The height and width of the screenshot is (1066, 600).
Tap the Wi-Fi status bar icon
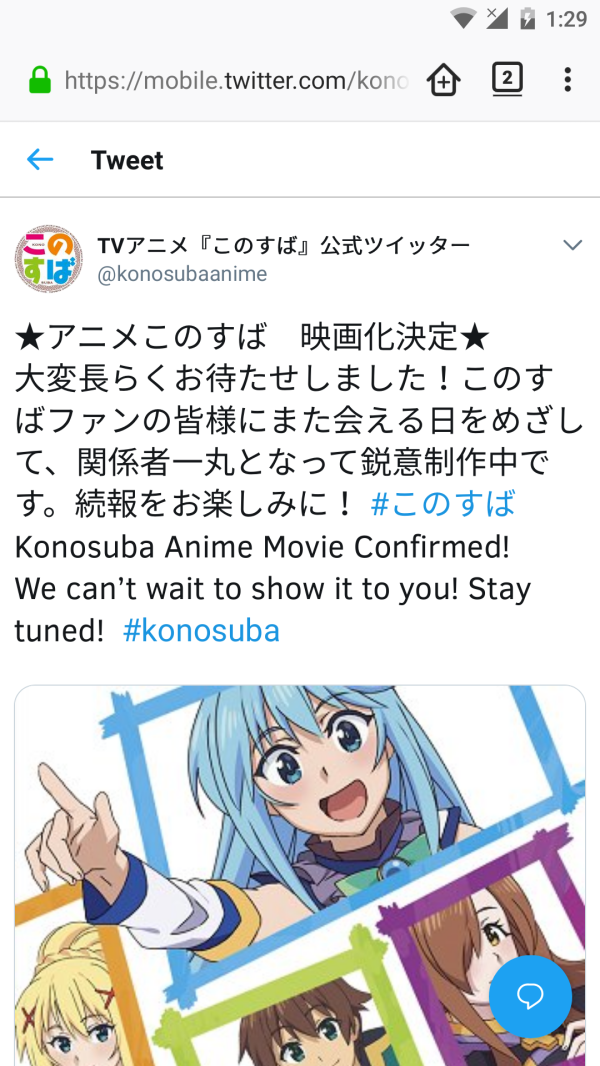(463, 18)
